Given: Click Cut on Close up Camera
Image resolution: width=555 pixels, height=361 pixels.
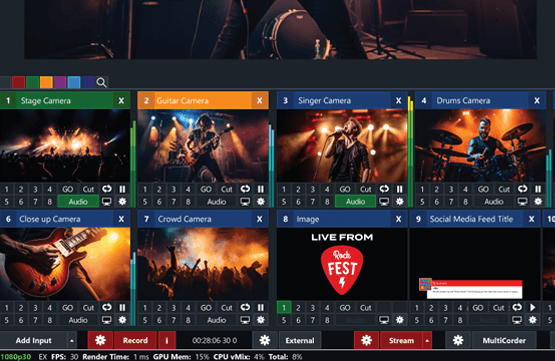Looking at the screenshot, I should tap(88, 308).
